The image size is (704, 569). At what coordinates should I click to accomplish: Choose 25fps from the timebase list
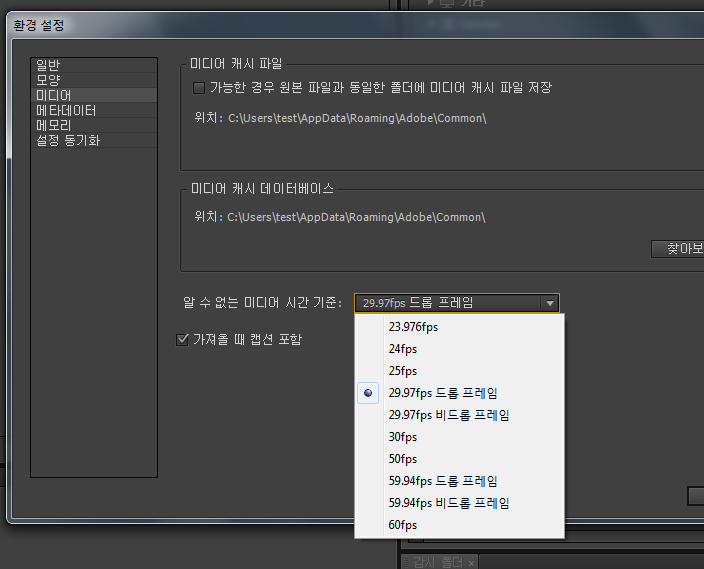click(459, 371)
